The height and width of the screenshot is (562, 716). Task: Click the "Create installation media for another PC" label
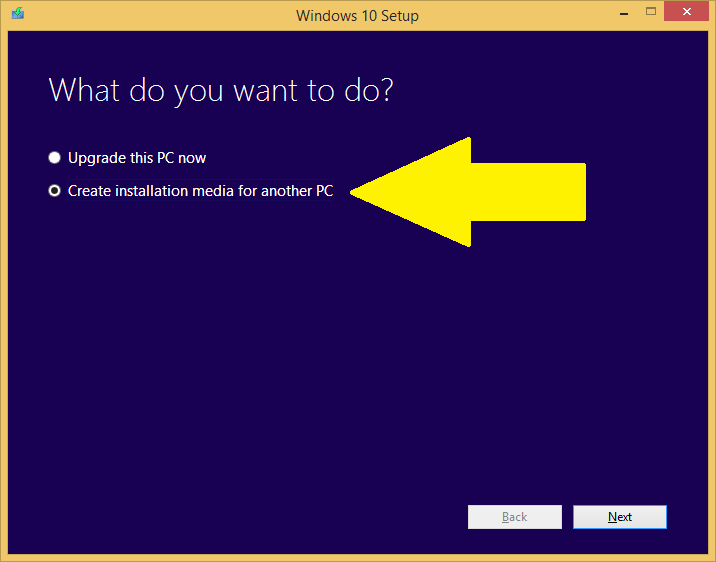click(200, 191)
